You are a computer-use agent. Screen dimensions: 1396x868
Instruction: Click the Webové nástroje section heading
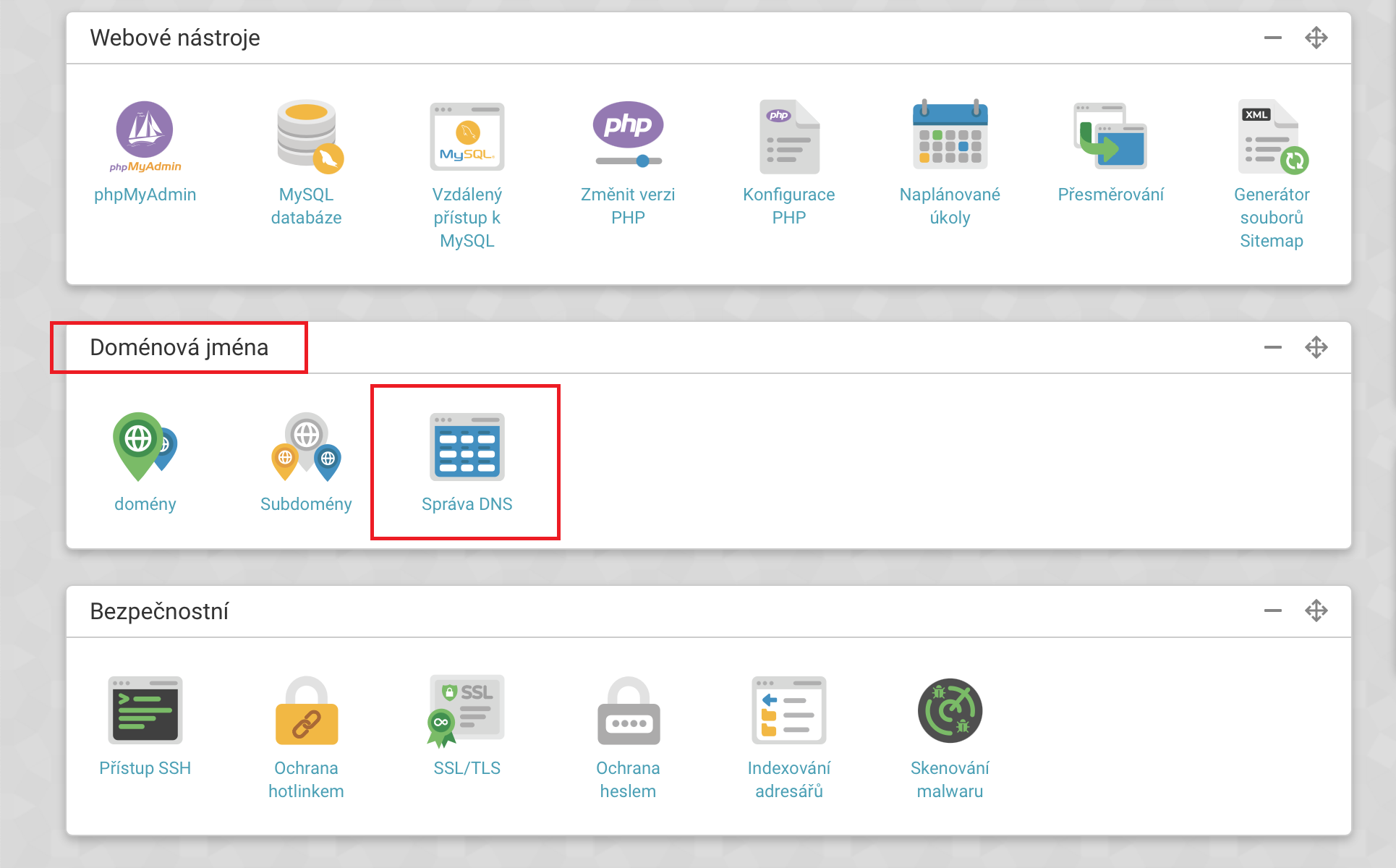pyautogui.click(x=175, y=38)
